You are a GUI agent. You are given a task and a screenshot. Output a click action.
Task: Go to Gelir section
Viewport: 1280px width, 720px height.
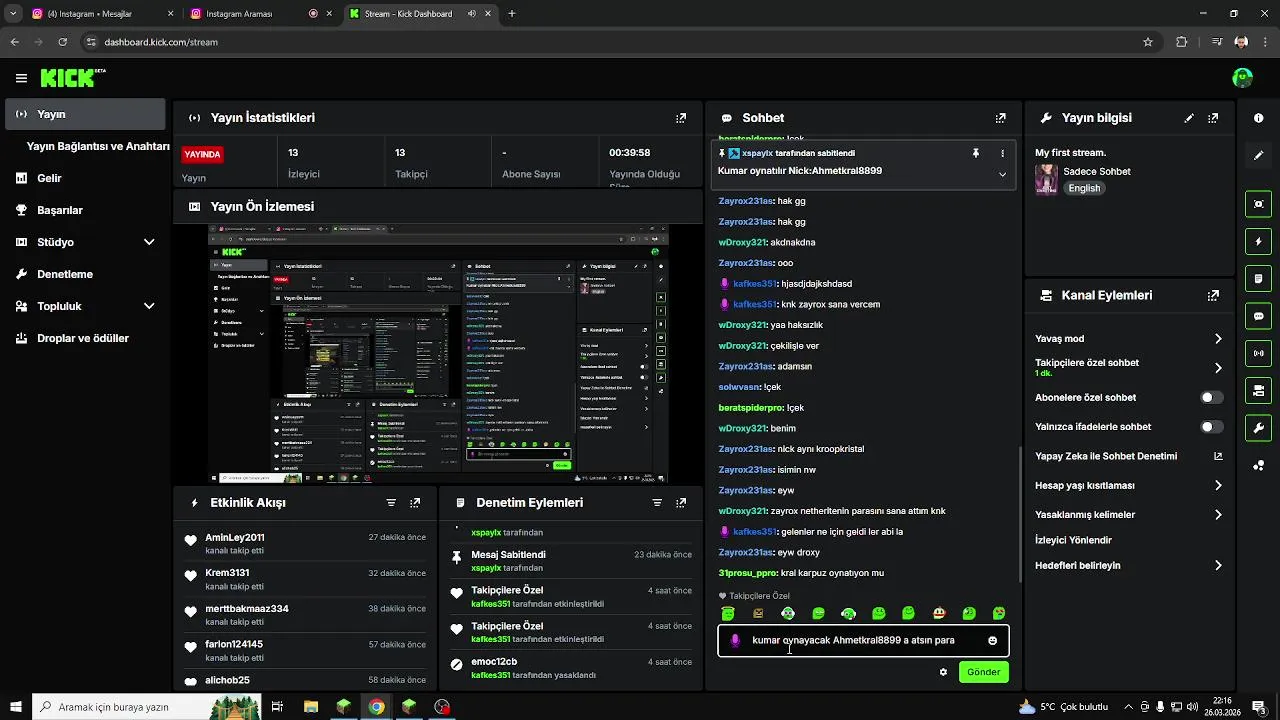(85, 178)
